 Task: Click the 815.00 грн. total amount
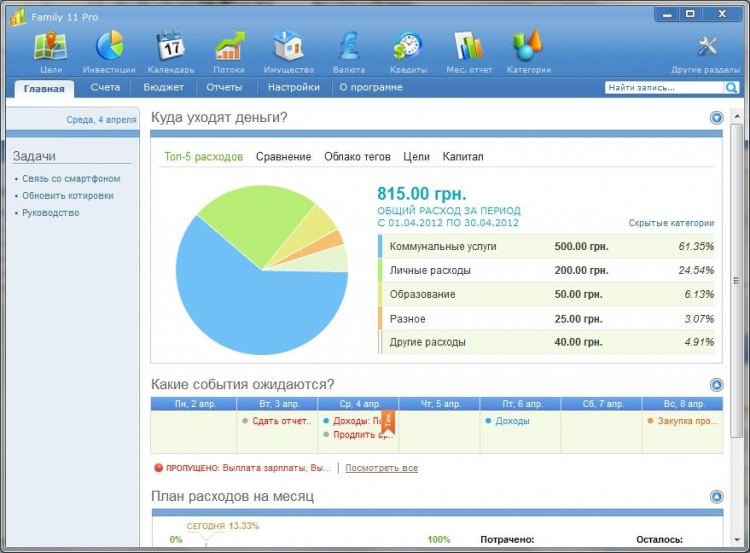coord(421,194)
